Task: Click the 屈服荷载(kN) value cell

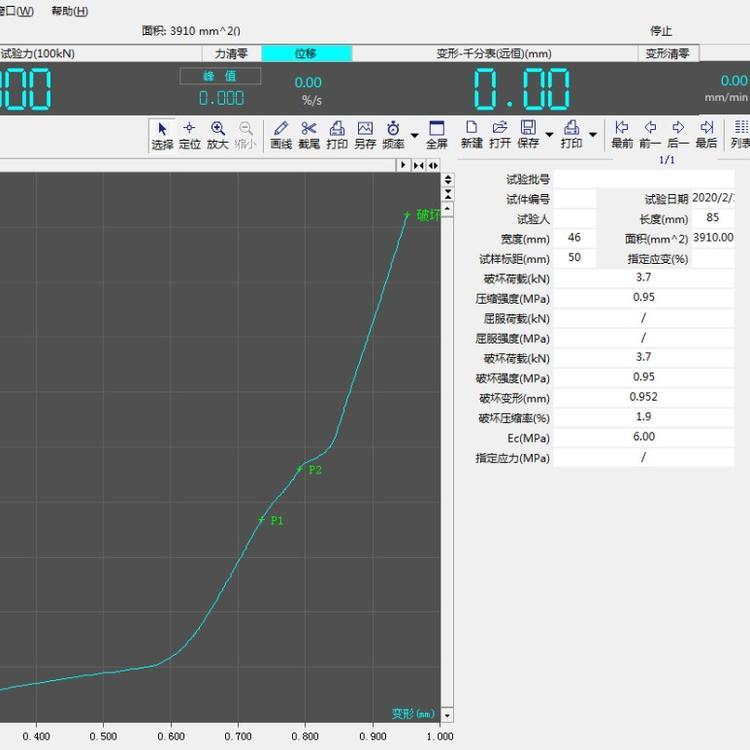Action: (644, 318)
